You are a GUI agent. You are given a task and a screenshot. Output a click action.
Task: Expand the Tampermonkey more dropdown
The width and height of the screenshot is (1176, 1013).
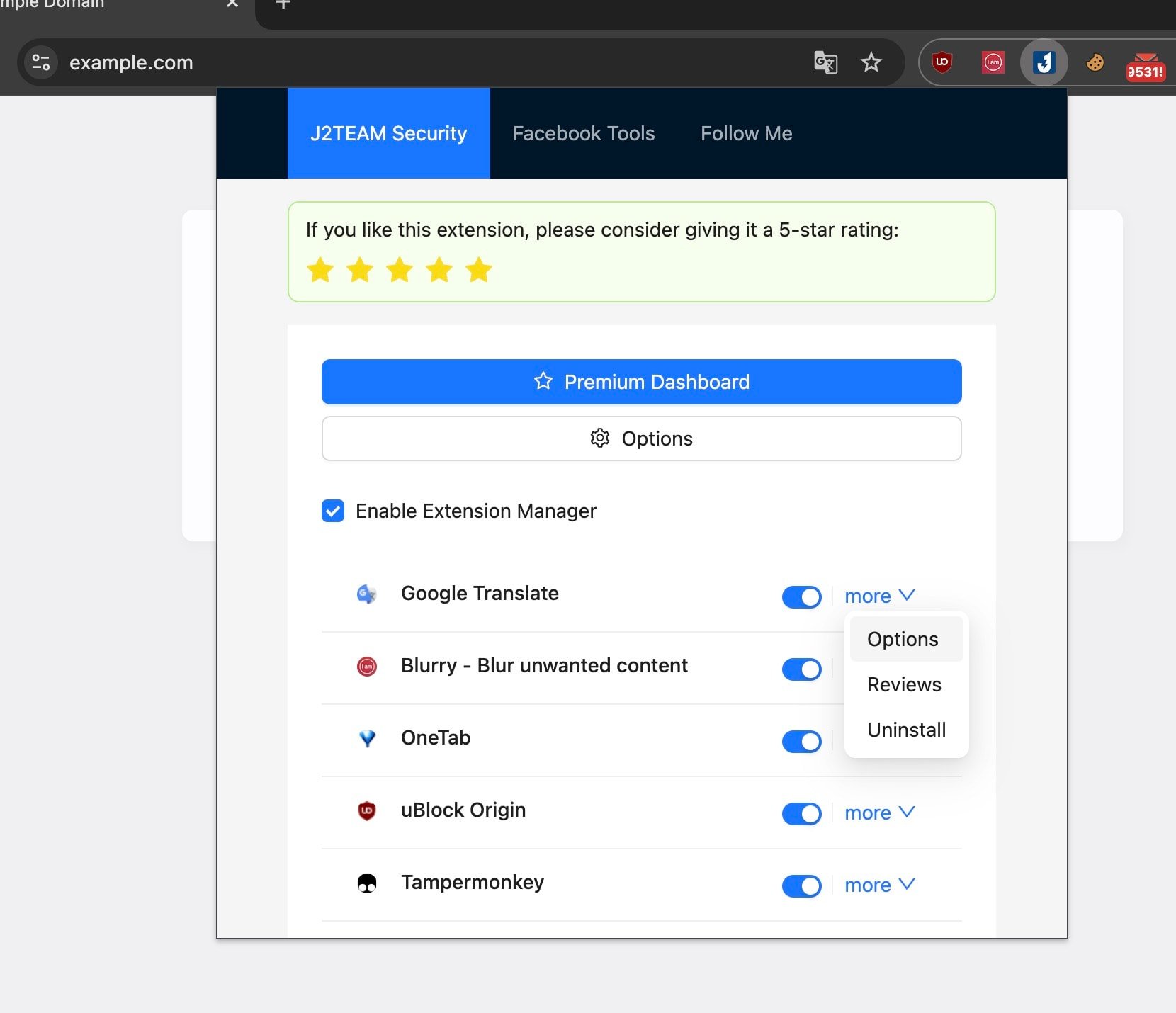click(x=880, y=885)
